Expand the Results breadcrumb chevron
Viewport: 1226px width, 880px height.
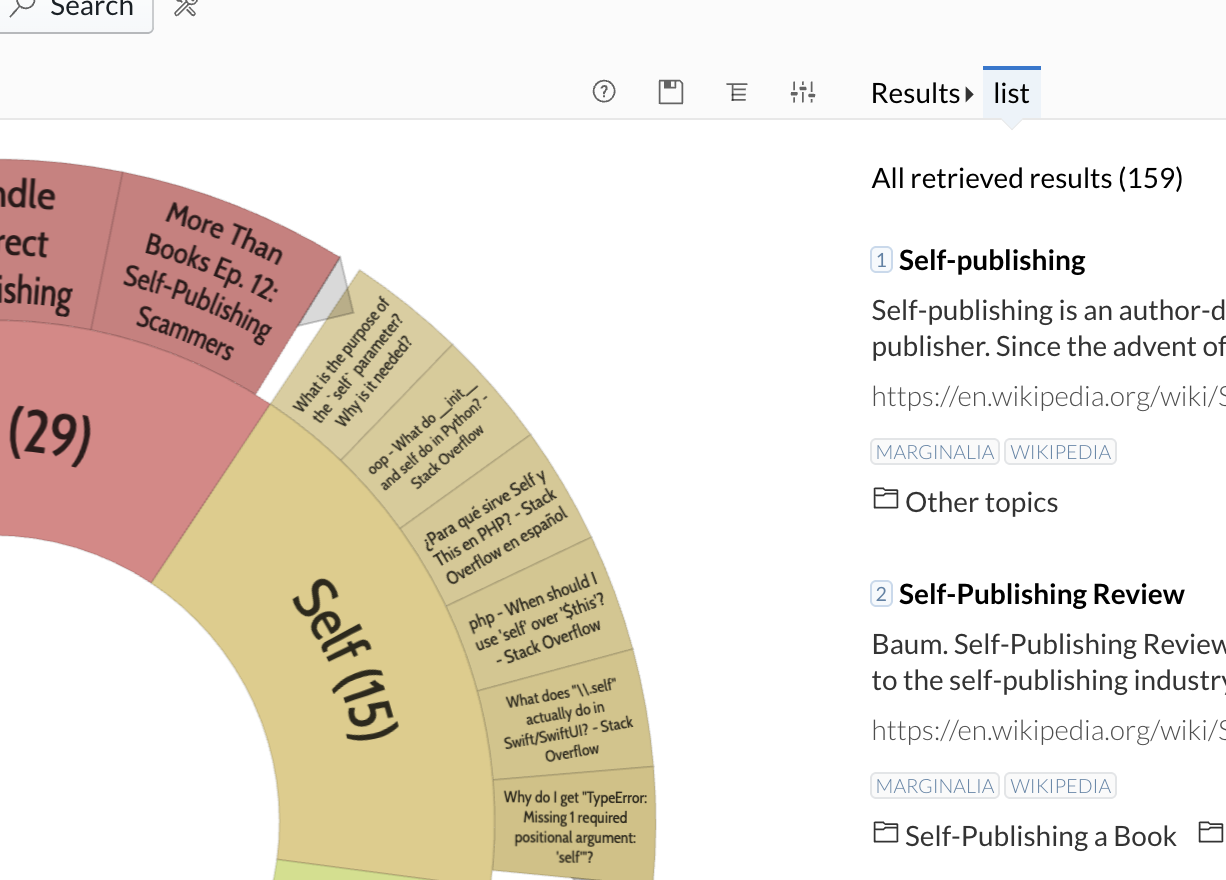tap(968, 92)
